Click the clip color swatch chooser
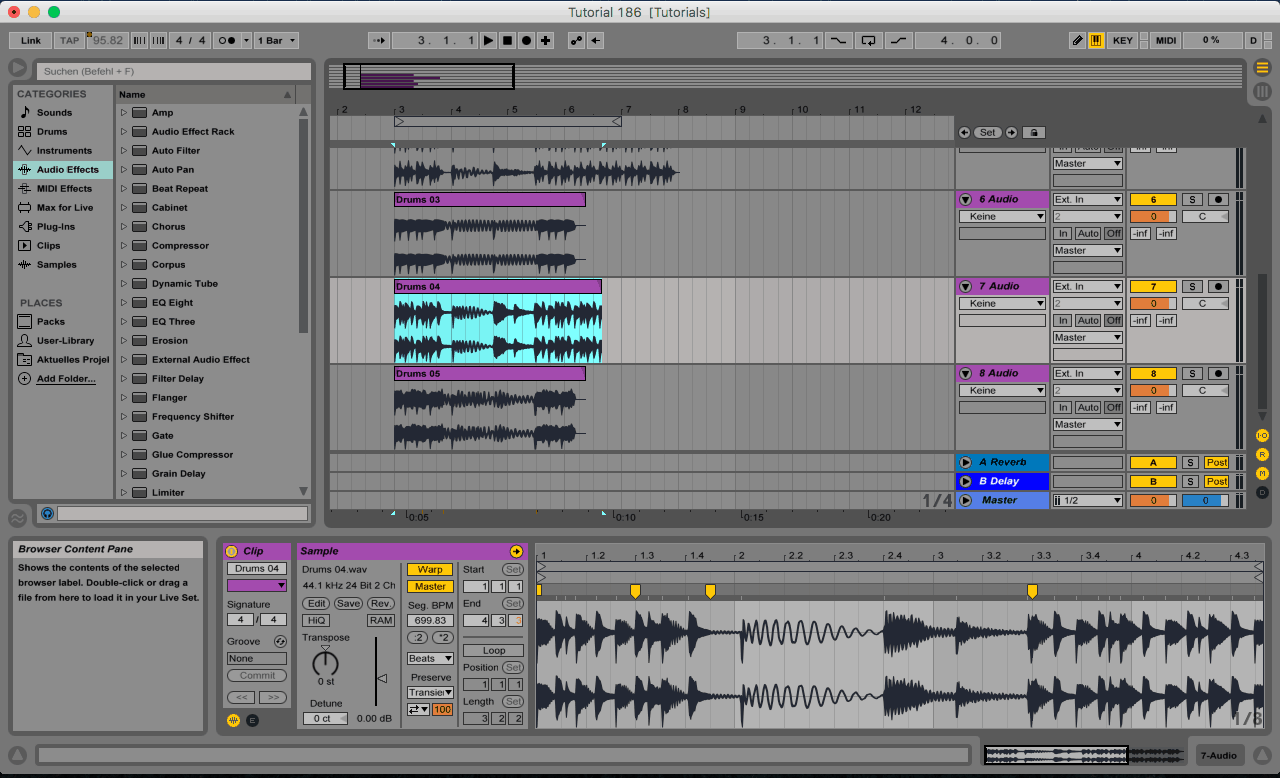Image resolution: width=1280 pixels, height=778 pixels. click(256, 586)
